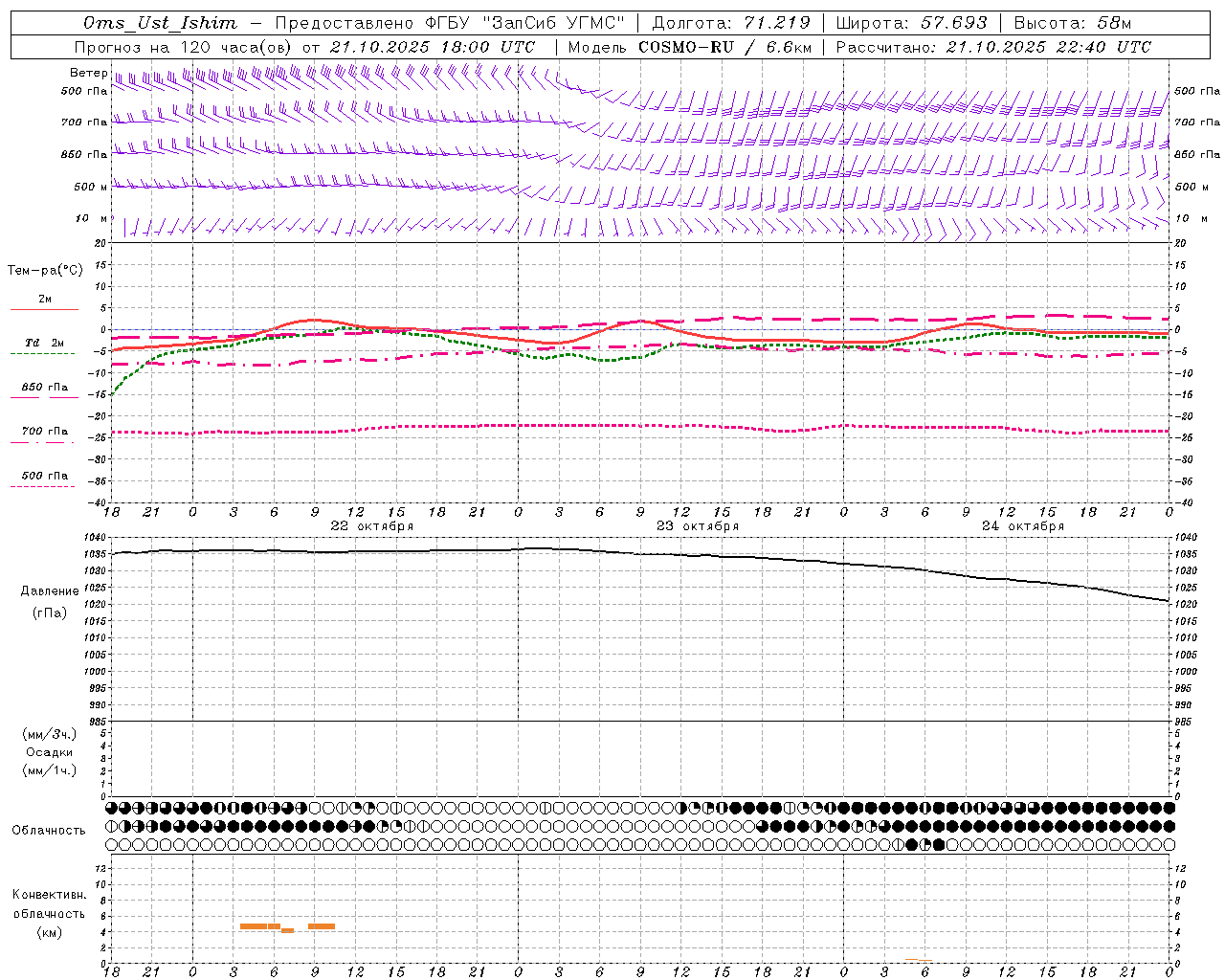Click the dashed line sample under Td 2м legend

tap(42, 354)
